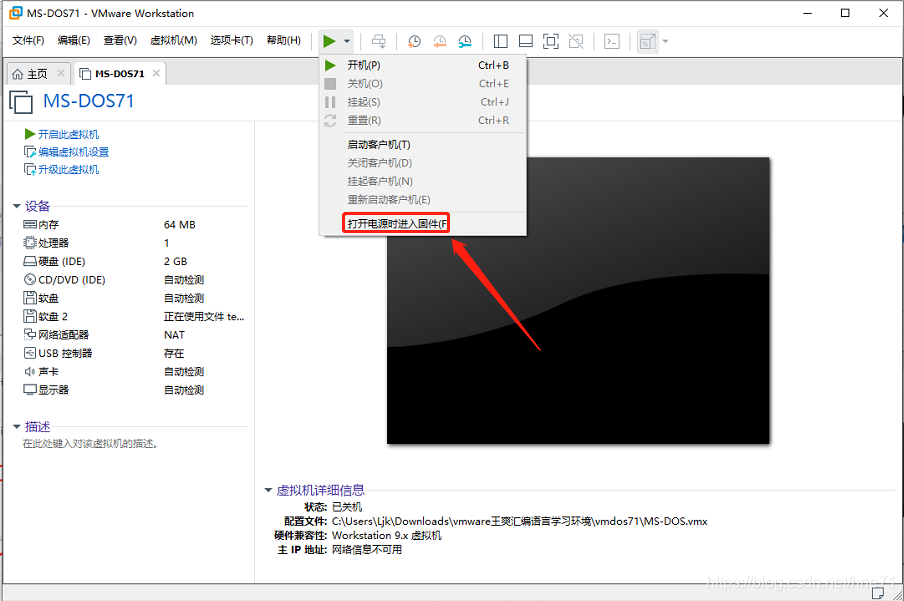Click the 开启此虚拟机 link

tap(68, 134)
